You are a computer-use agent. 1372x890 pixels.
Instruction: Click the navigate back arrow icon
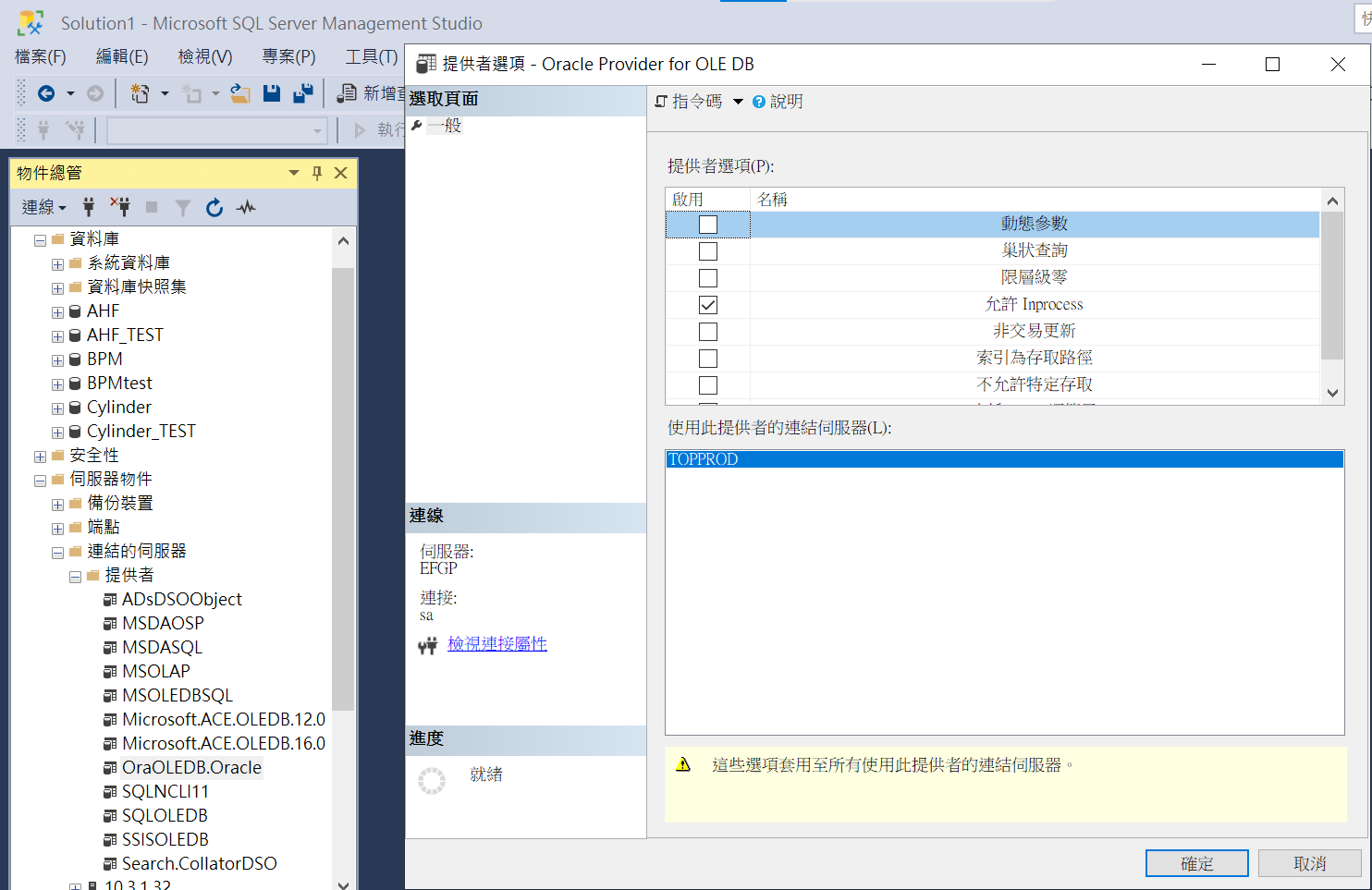(x=45, y=93)
